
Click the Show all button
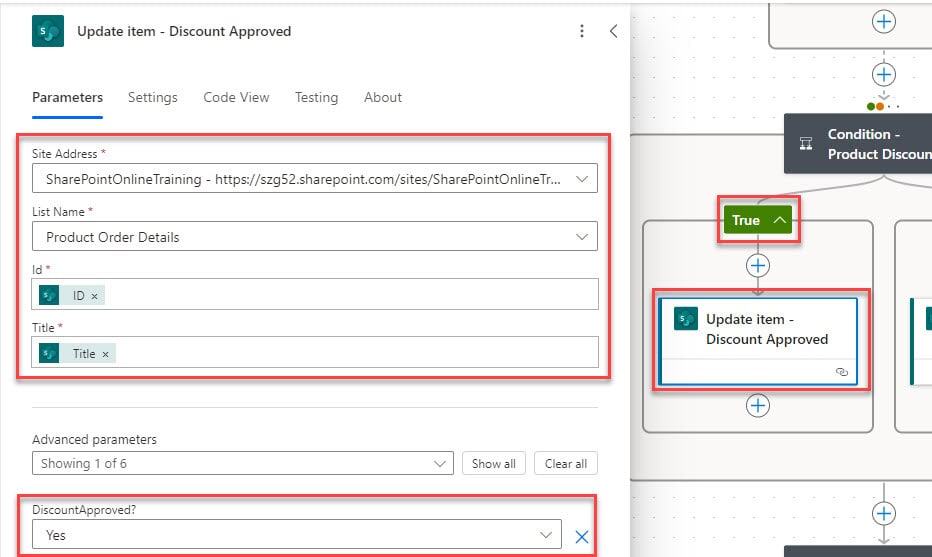493,464
